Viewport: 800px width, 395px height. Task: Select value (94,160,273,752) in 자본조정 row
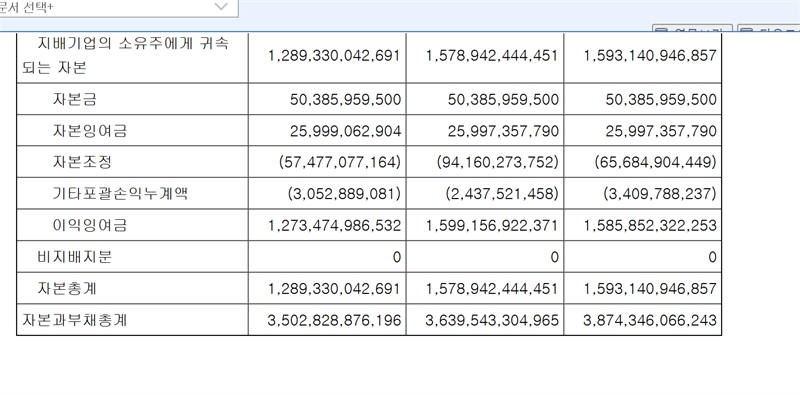pyautogui.click(x=497, y=162)
